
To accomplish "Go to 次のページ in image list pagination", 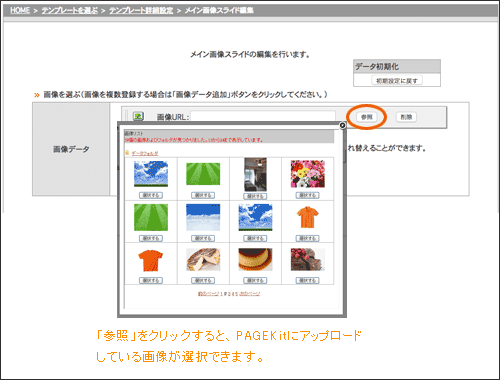I will coord(250,294).
